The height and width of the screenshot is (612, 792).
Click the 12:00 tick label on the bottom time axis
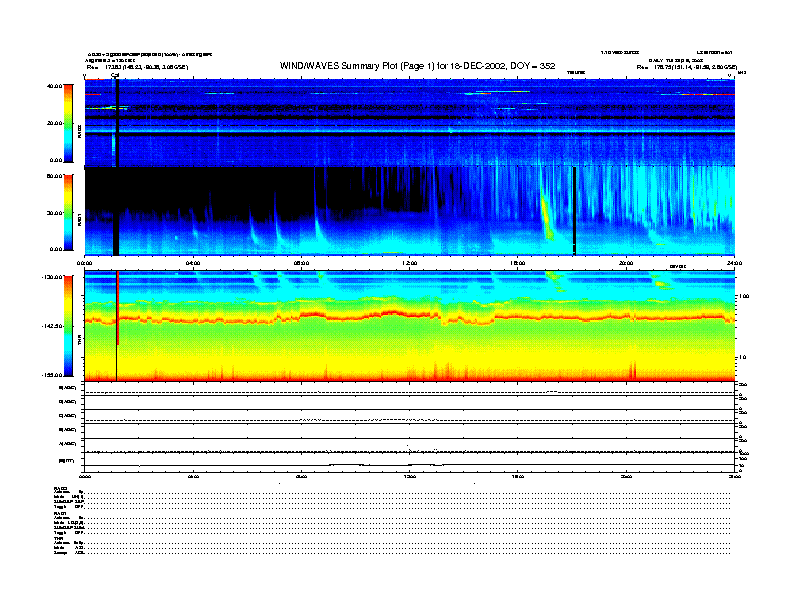click(410, 476)
